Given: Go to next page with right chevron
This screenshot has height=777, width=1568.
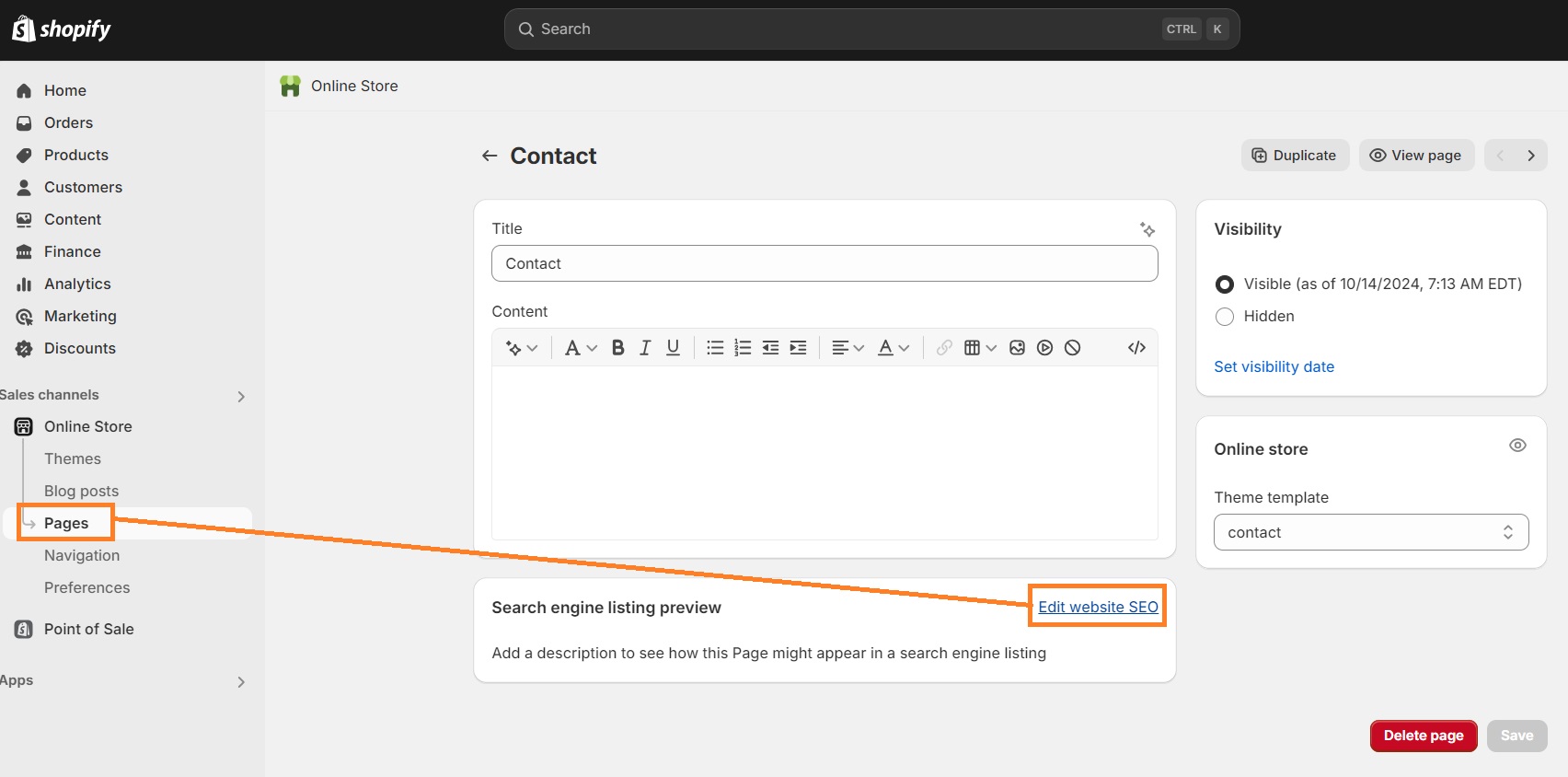Looking at the screenshot, I should (x=1531, y=156).
